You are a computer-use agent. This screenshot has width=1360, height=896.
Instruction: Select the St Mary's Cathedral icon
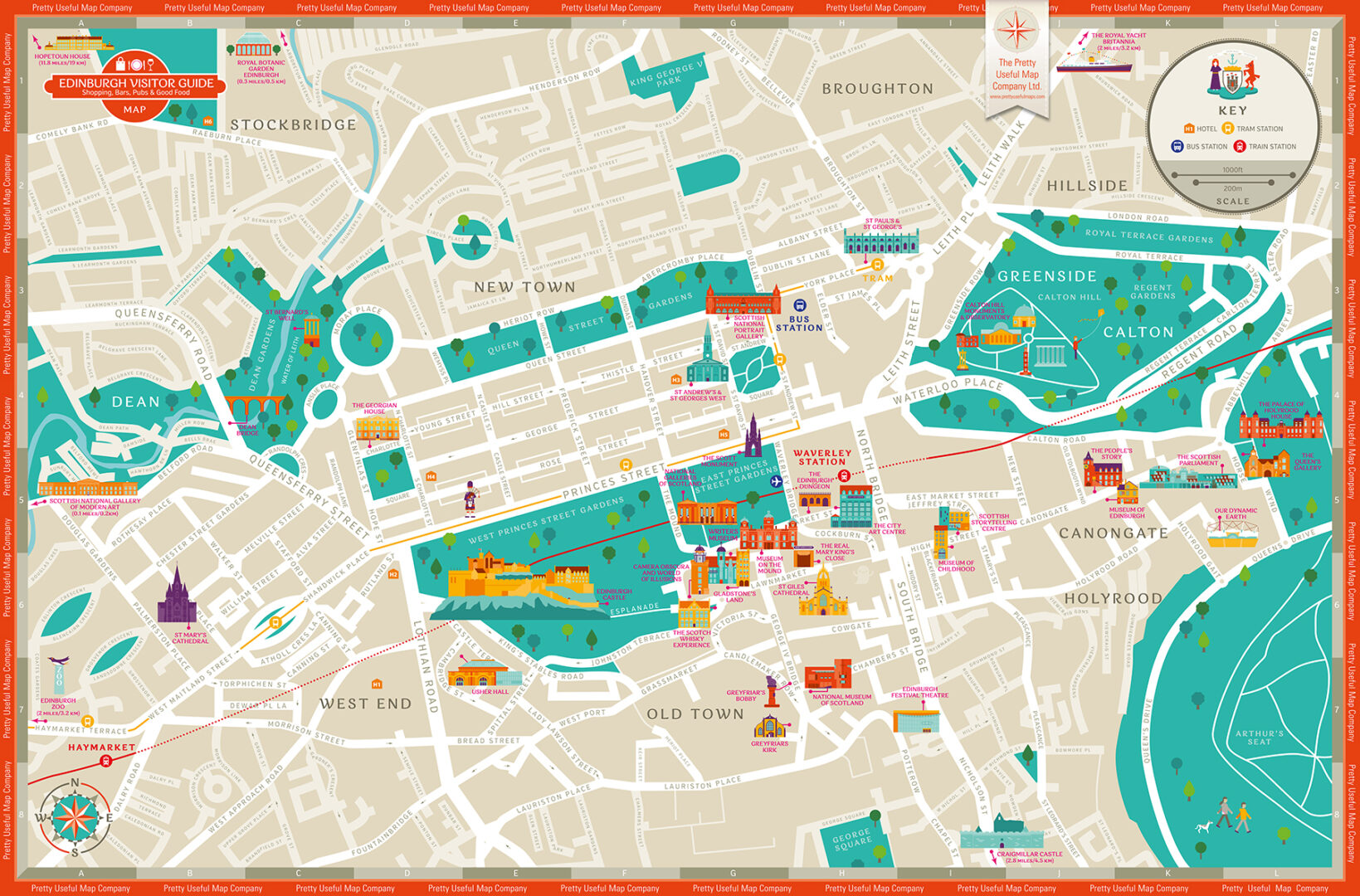coord(177,598)
